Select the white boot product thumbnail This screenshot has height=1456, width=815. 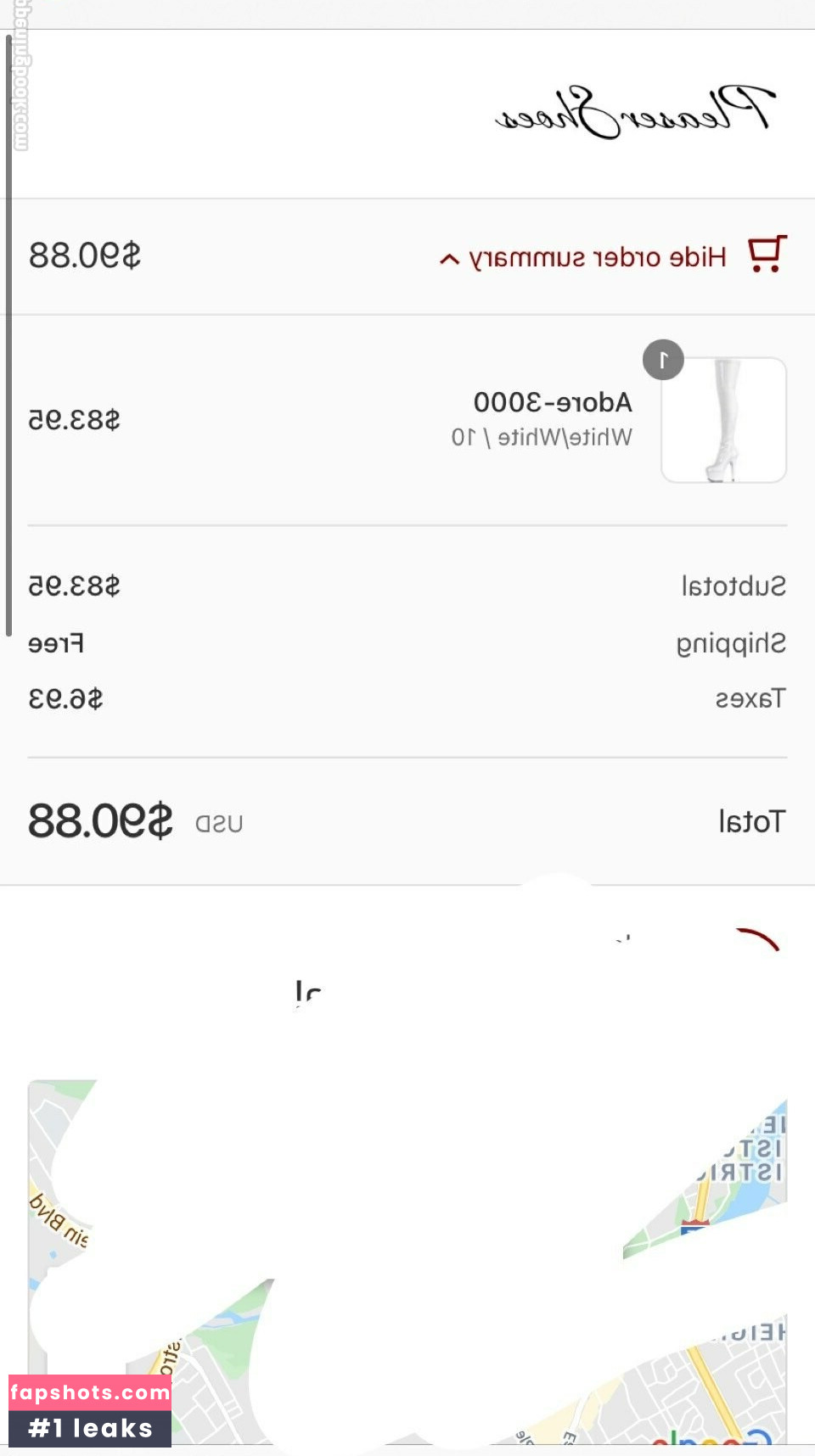[x=723, y=420]
